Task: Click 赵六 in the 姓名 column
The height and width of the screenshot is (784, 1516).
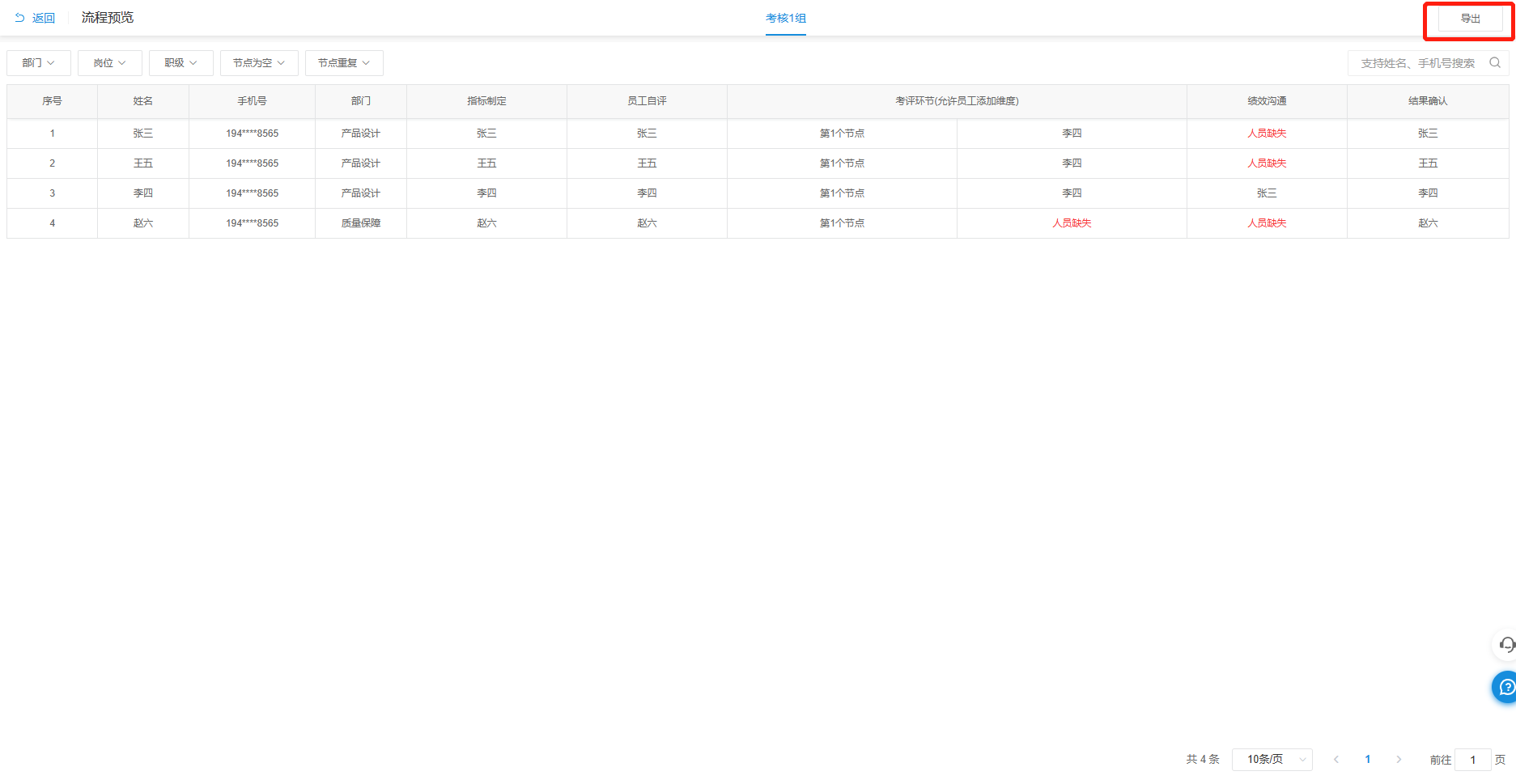Action: coord(143,223)
